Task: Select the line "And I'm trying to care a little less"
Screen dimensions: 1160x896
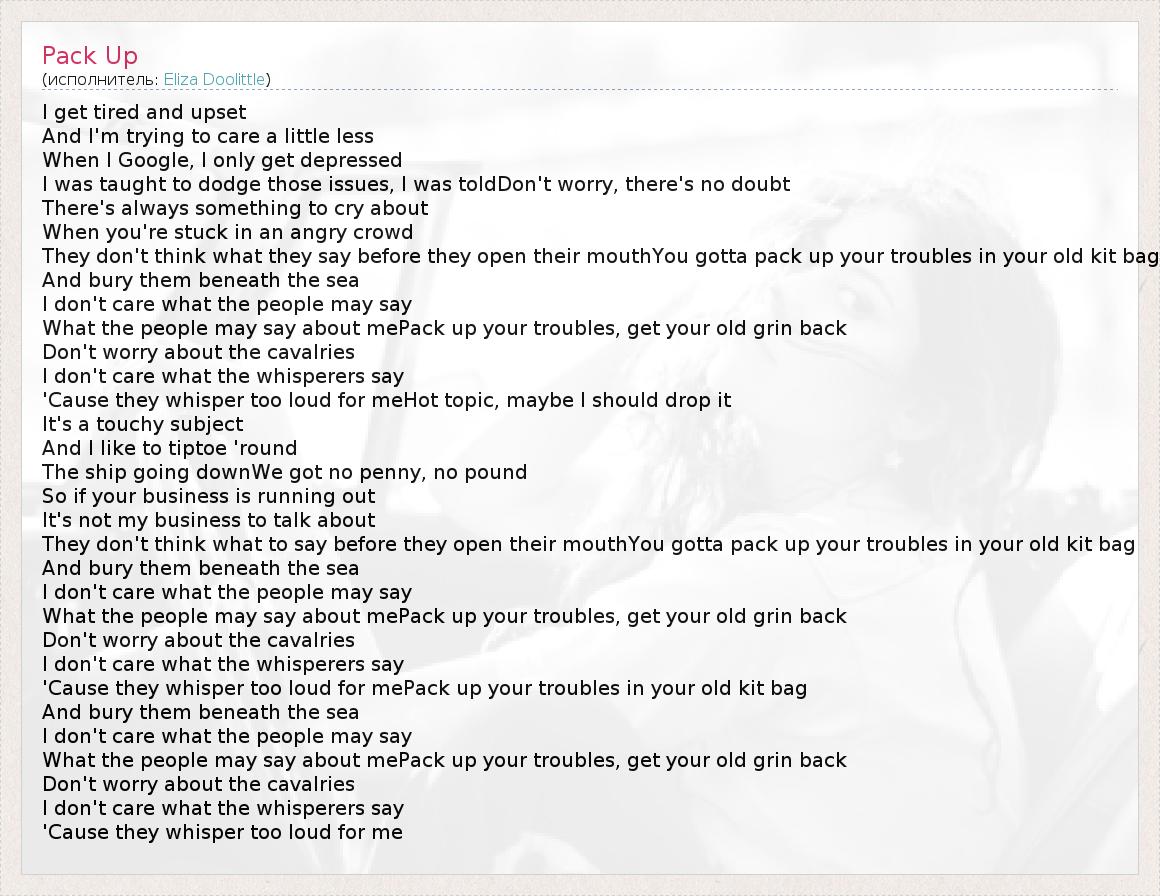Action: point(208,136)
